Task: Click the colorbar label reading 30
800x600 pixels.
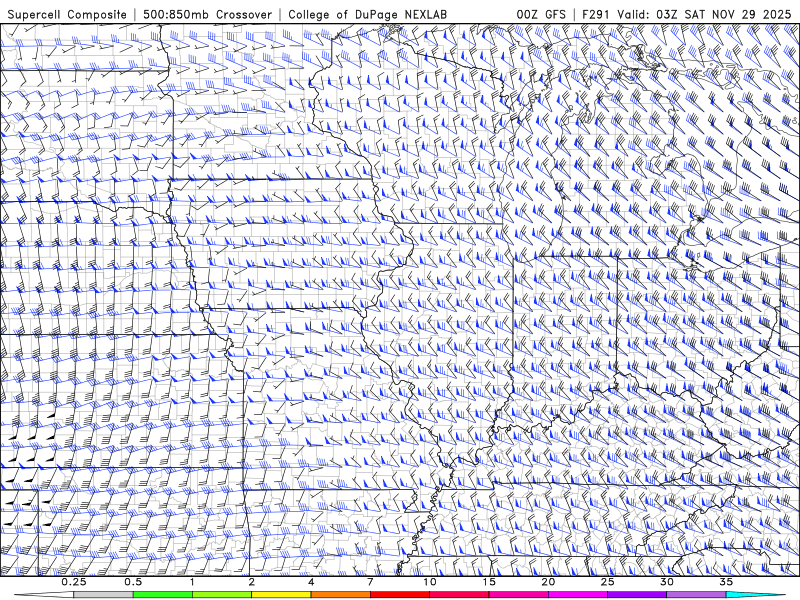Action: click(x=667, y=582)
